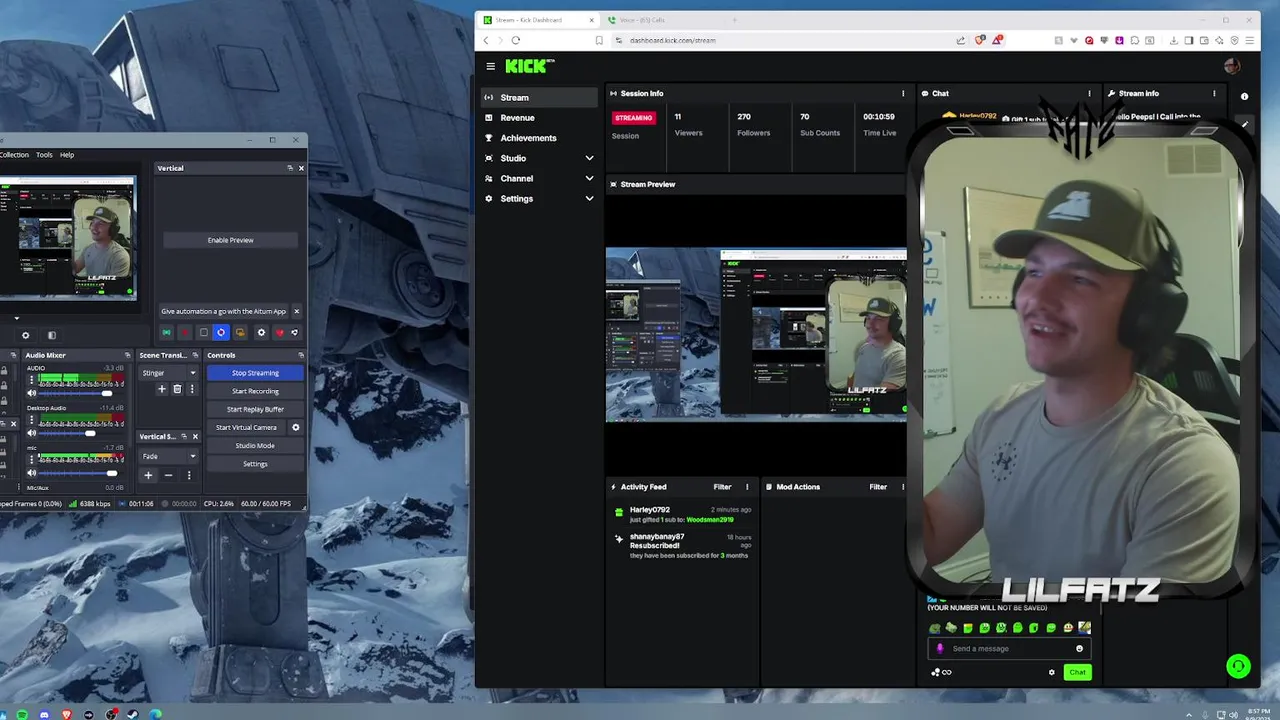Mute the mic channel in the OBS mixer
This screenshot has height=720, width=1280.
31,473
